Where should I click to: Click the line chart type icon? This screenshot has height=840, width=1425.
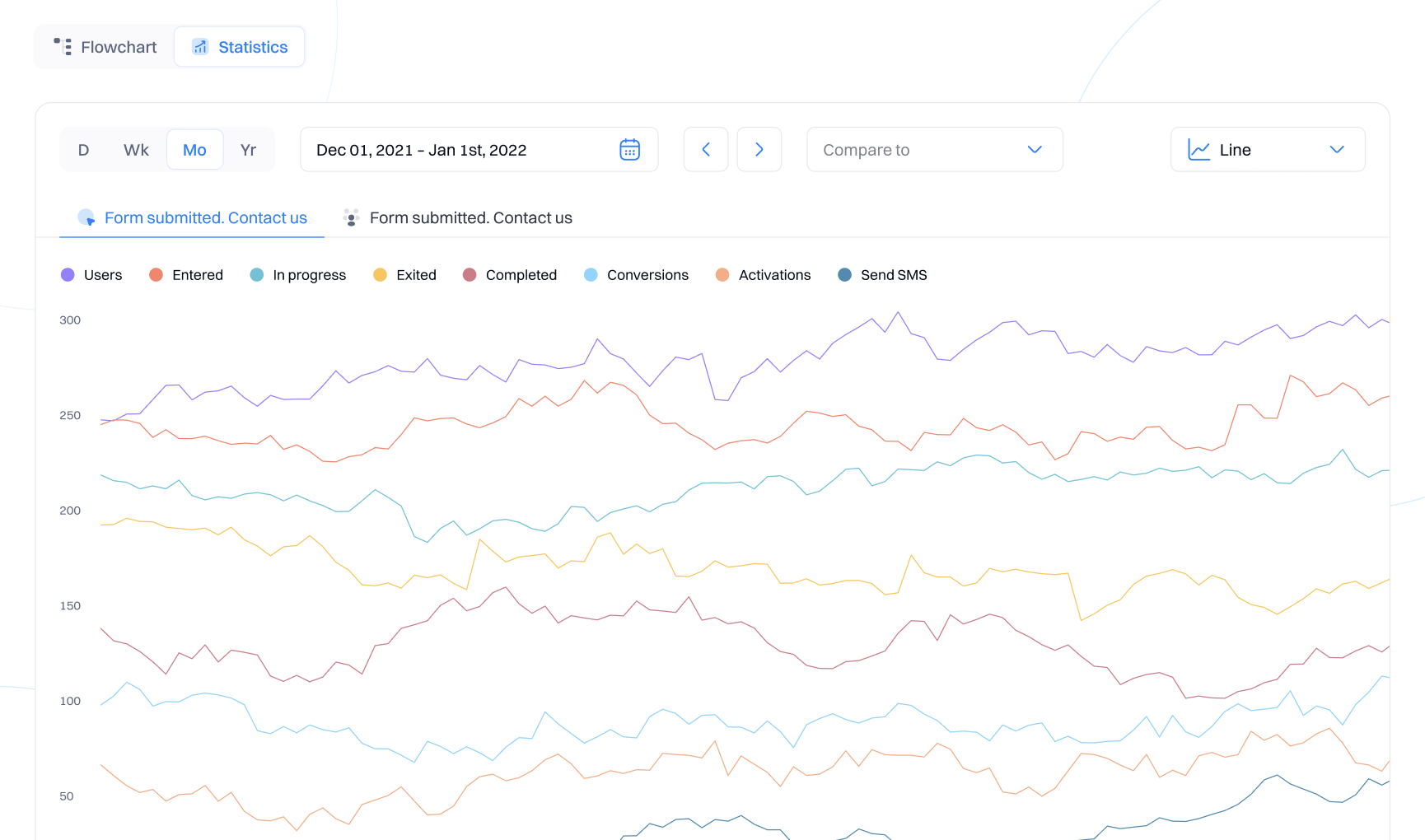click(1199, 150)
